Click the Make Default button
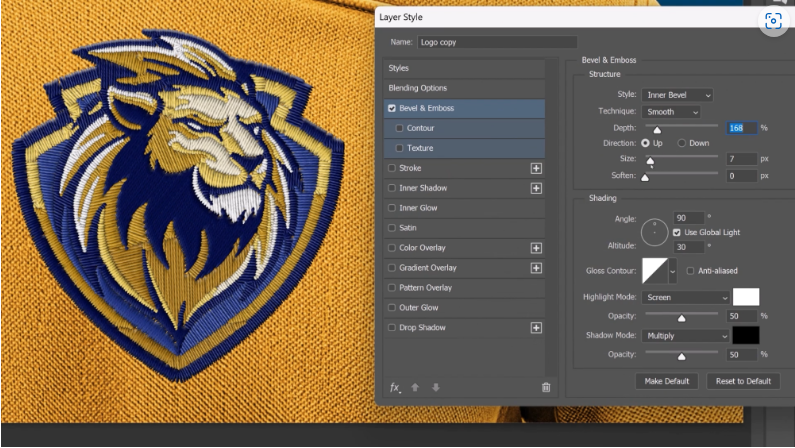Image resolution: width=795 pixels, height=448 pixels. pos(666,381)
